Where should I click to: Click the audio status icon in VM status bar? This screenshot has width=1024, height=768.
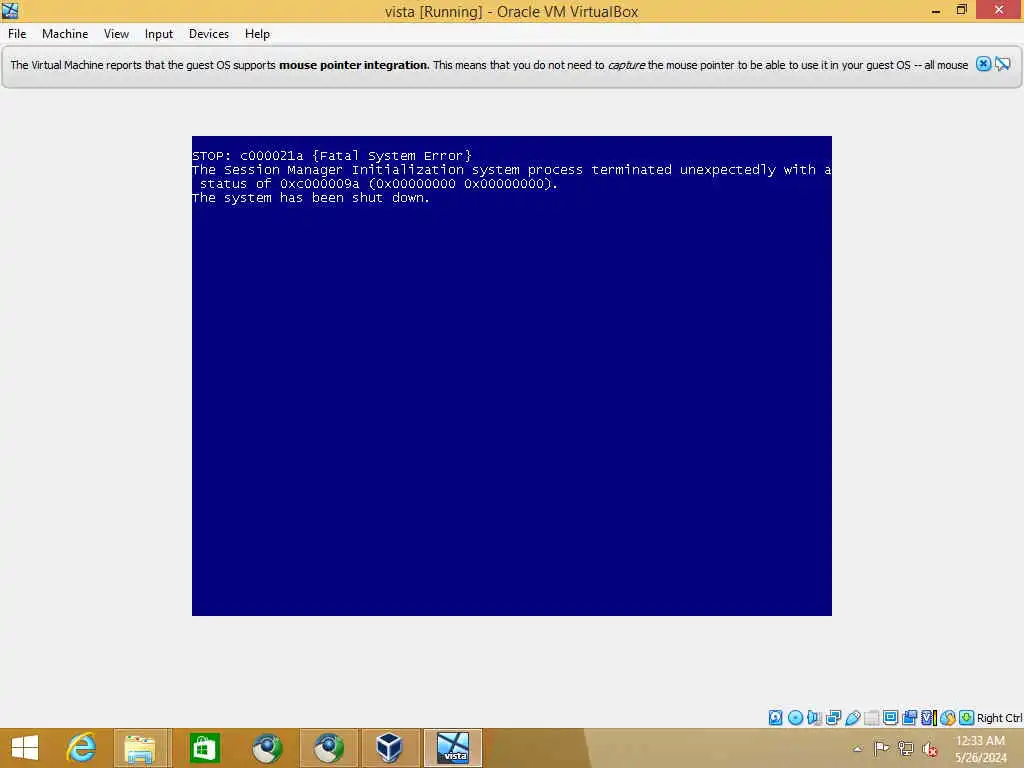(814, 718)
